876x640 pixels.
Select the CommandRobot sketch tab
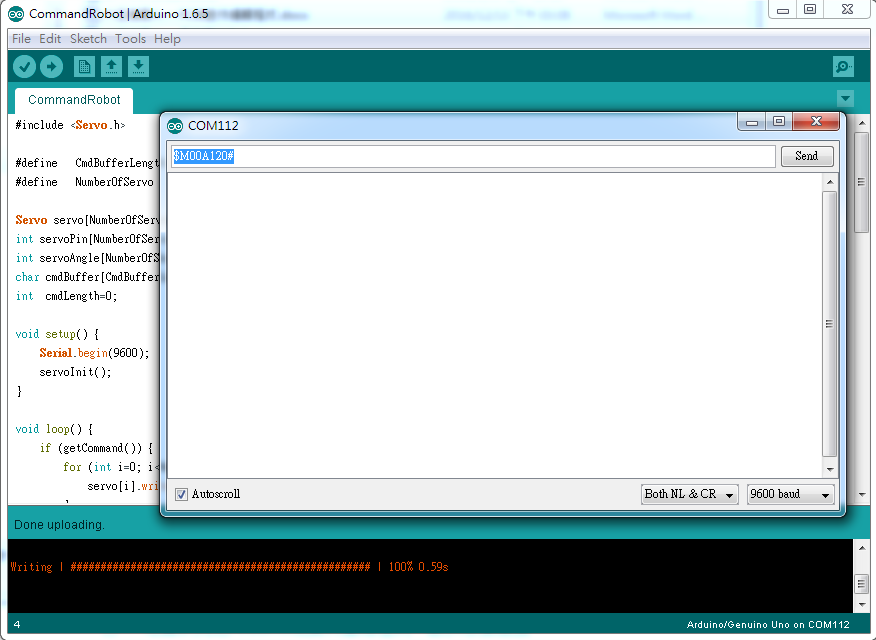coord(74,100)
